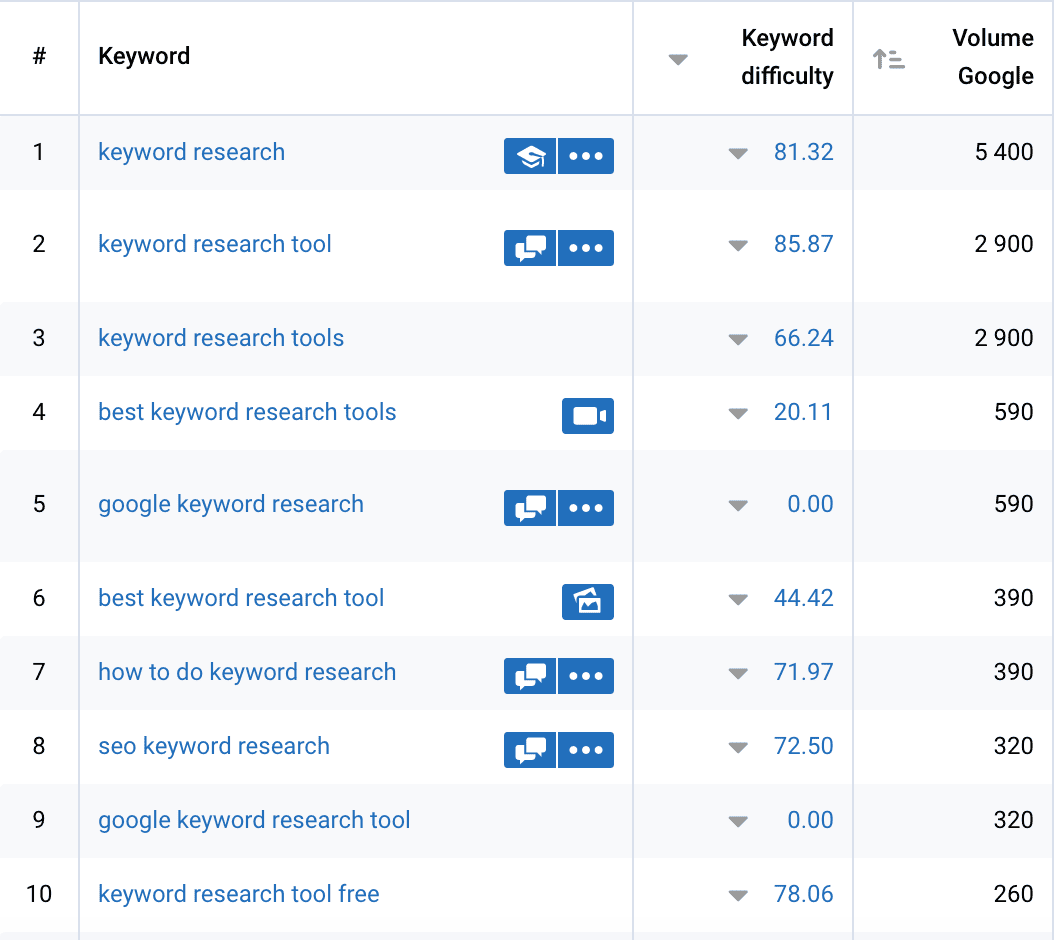Image resolution: width=1054 pixels, height=940 pixels.
Task: Open the 'best keyword research tool' link
Action: [x=241, y=598]
